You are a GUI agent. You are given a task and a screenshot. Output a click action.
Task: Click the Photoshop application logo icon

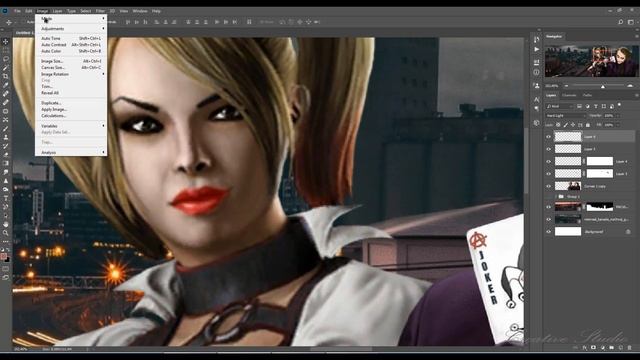click(x=5, y=11)
